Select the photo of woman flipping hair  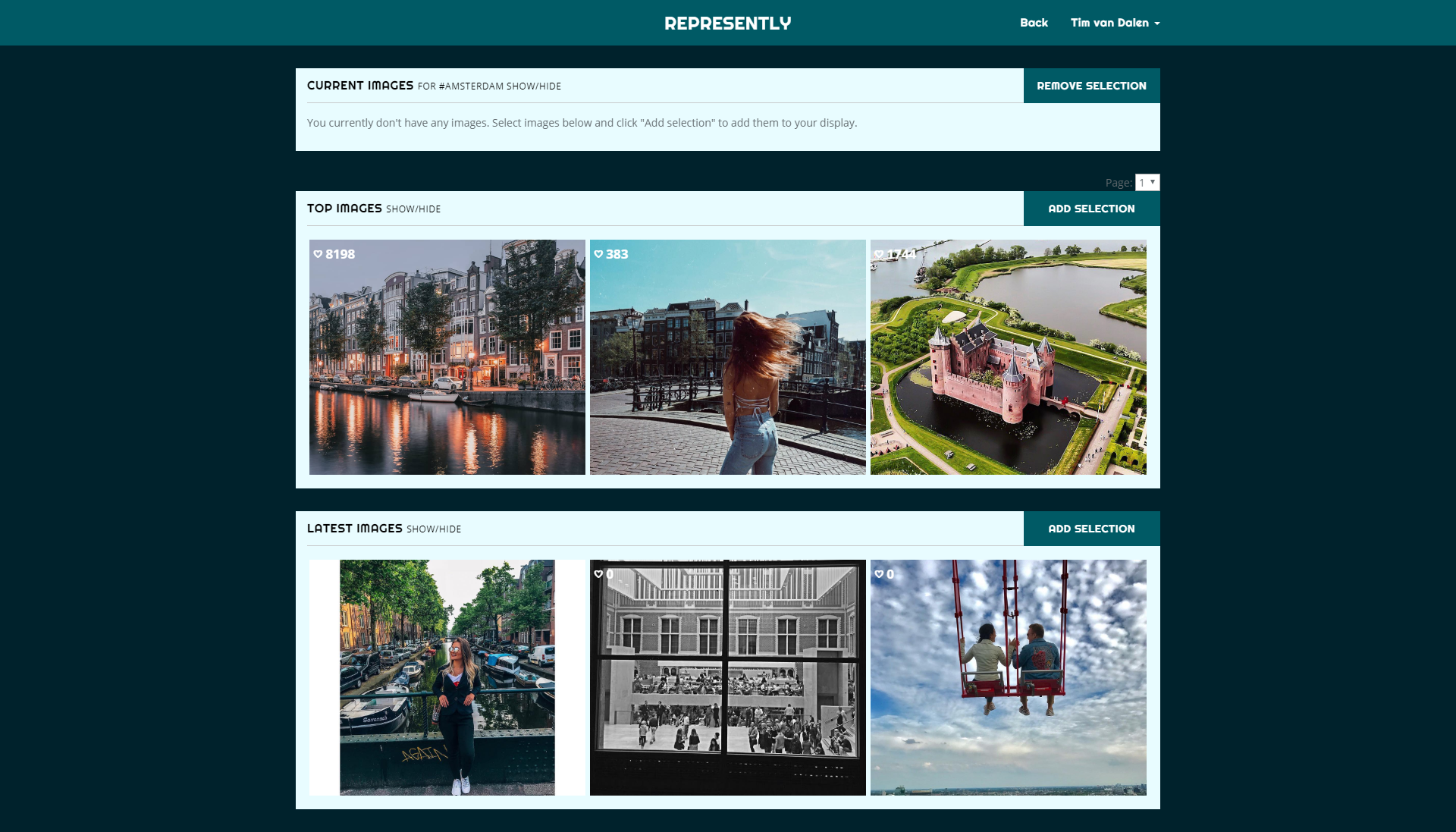727,357
